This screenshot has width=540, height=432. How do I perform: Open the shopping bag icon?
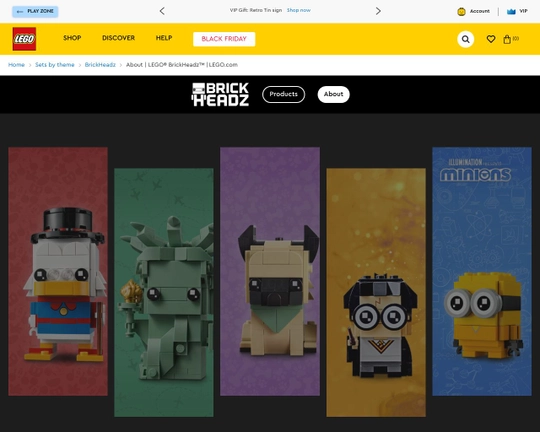(507, 39)
